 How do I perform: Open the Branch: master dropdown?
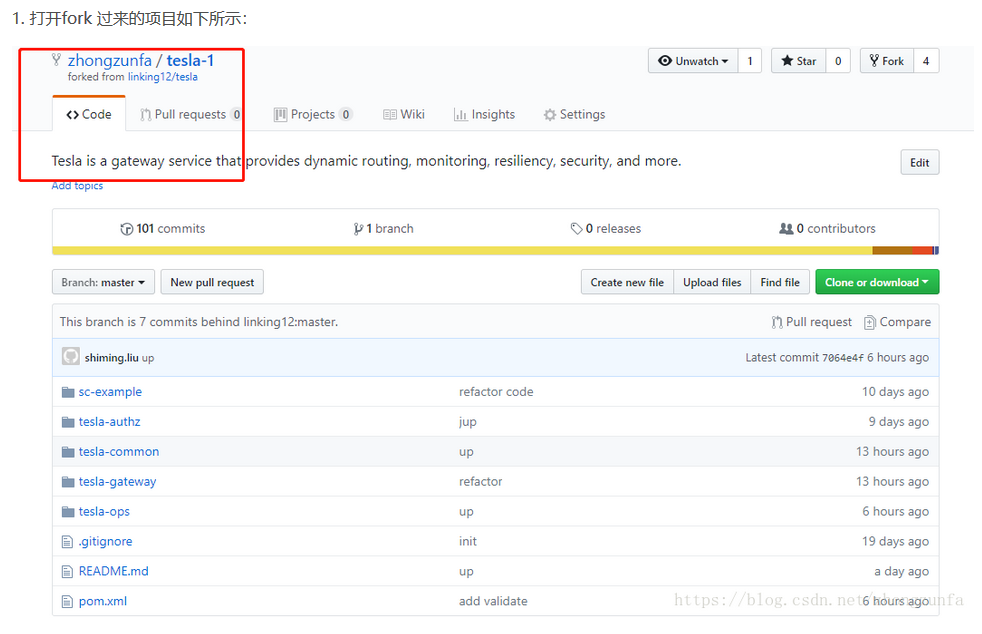(103, 283)
